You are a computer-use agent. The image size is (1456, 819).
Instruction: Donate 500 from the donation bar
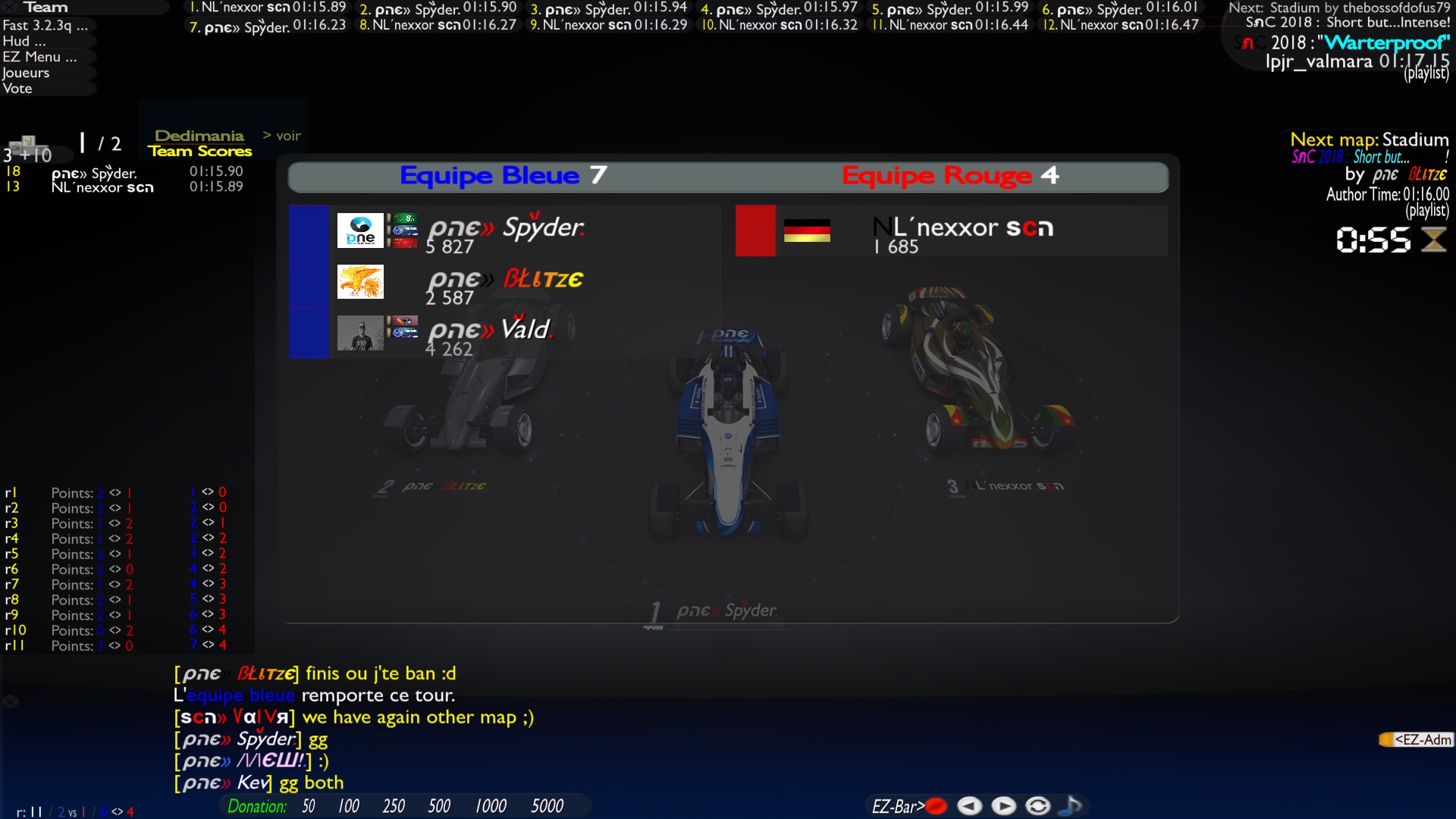tap(439, 806)
